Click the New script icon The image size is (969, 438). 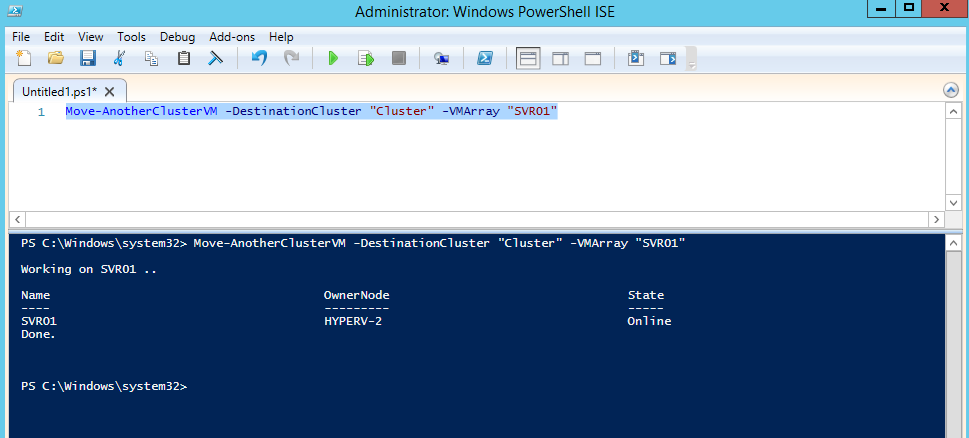tap(24, 58)
